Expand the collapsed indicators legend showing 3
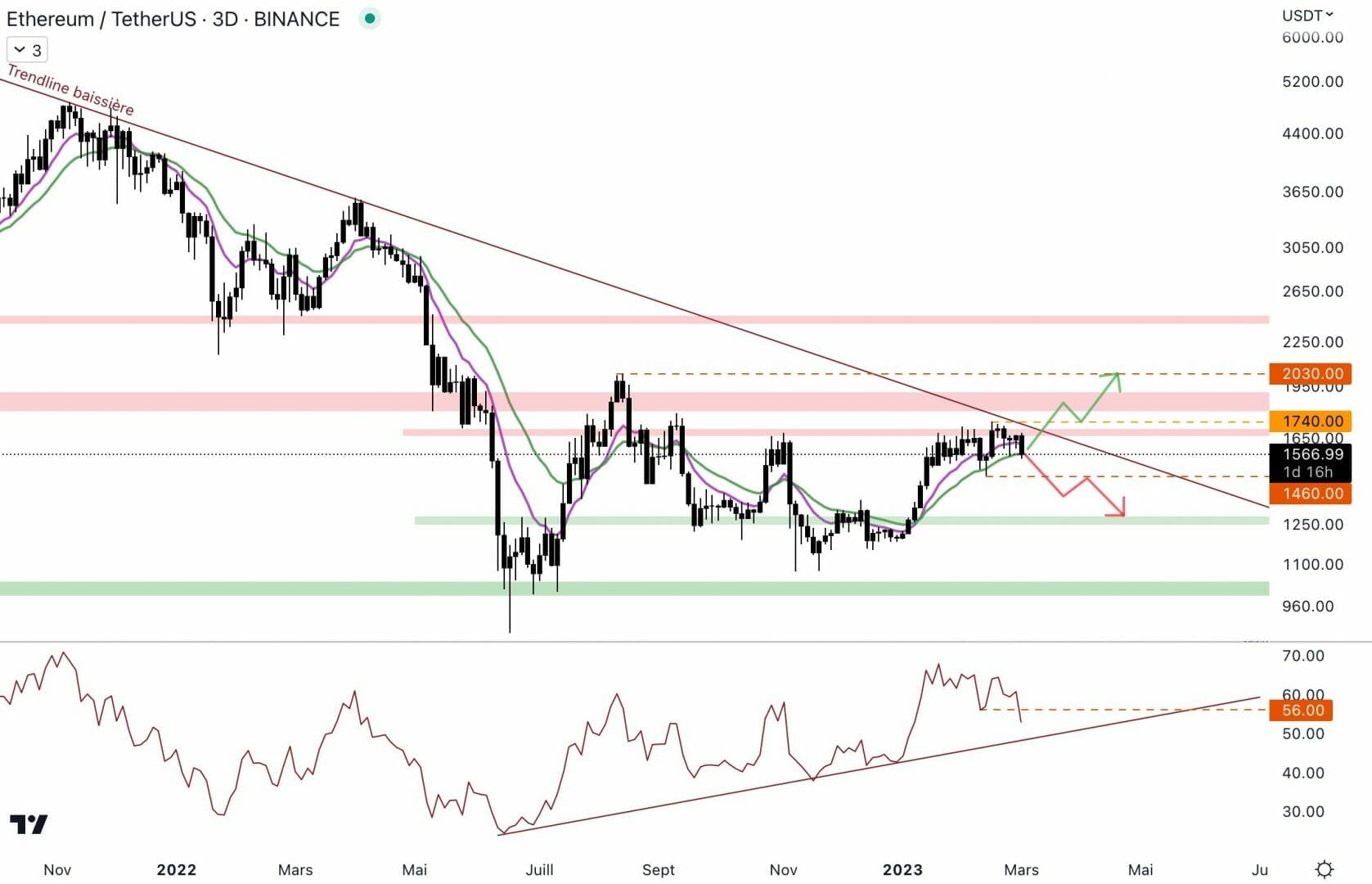Screen dimensions: 1372x884 (x=27, y=50)
